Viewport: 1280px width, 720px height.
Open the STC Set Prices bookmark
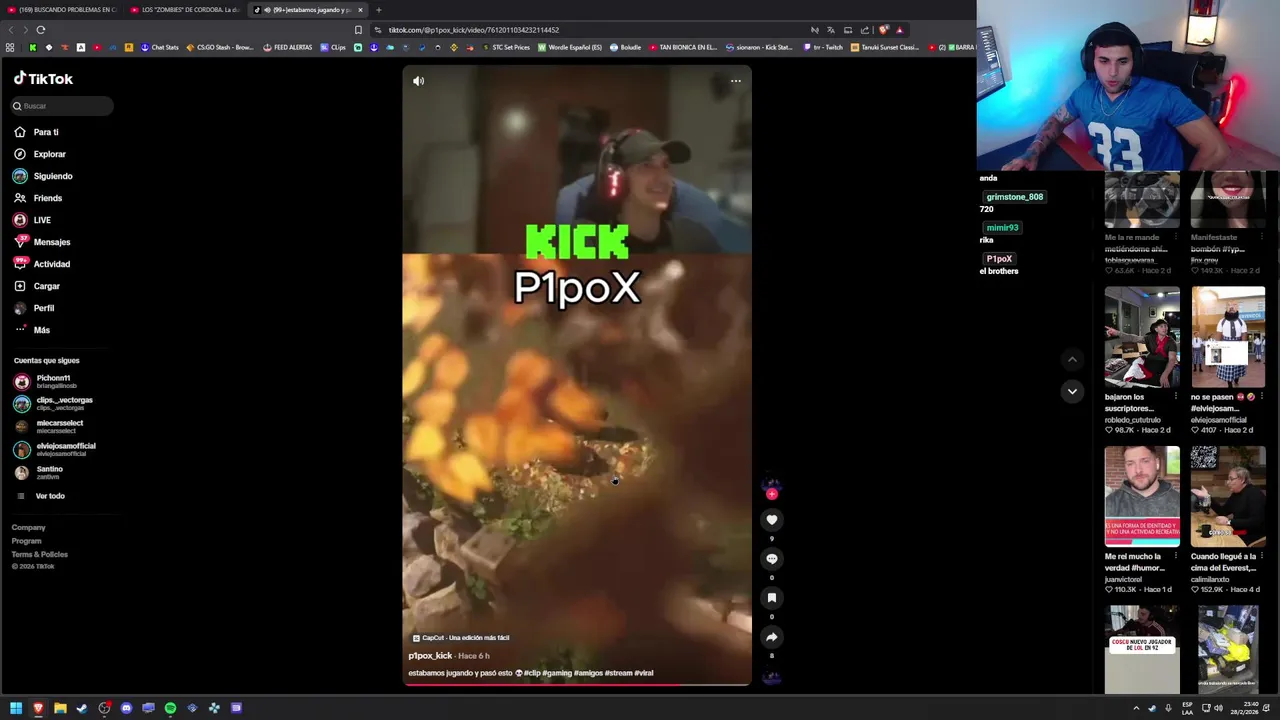(x=506, y=47)
